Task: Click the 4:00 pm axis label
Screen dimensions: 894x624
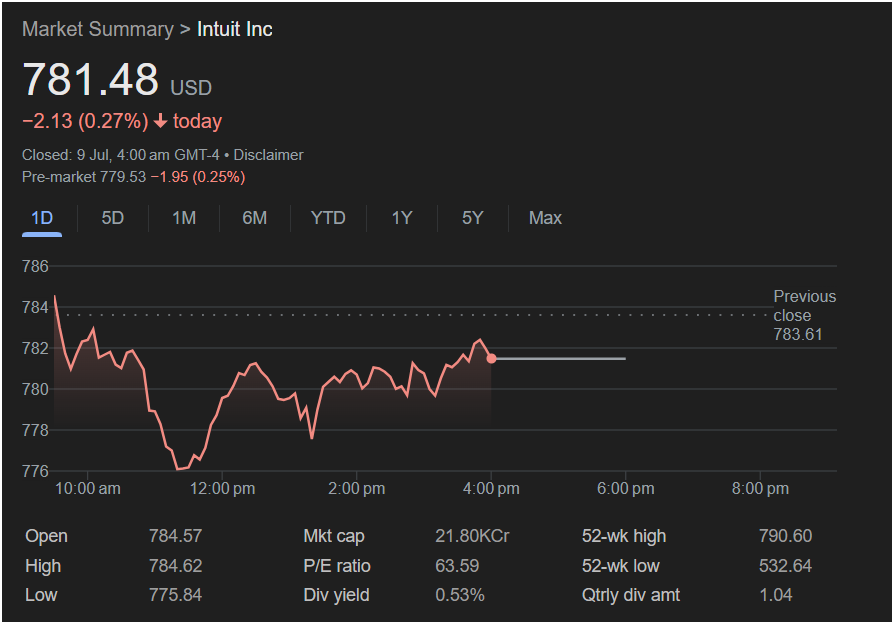Action: coord(491,489)
